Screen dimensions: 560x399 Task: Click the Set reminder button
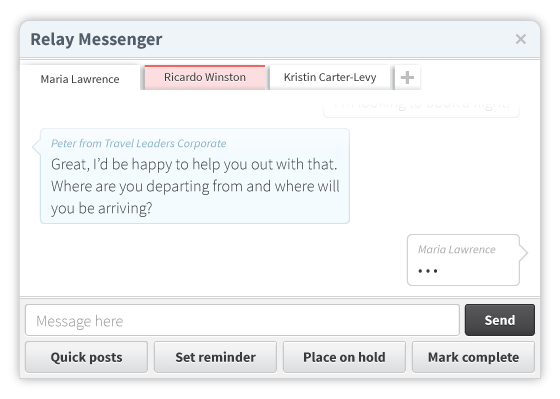coord(215,357)
